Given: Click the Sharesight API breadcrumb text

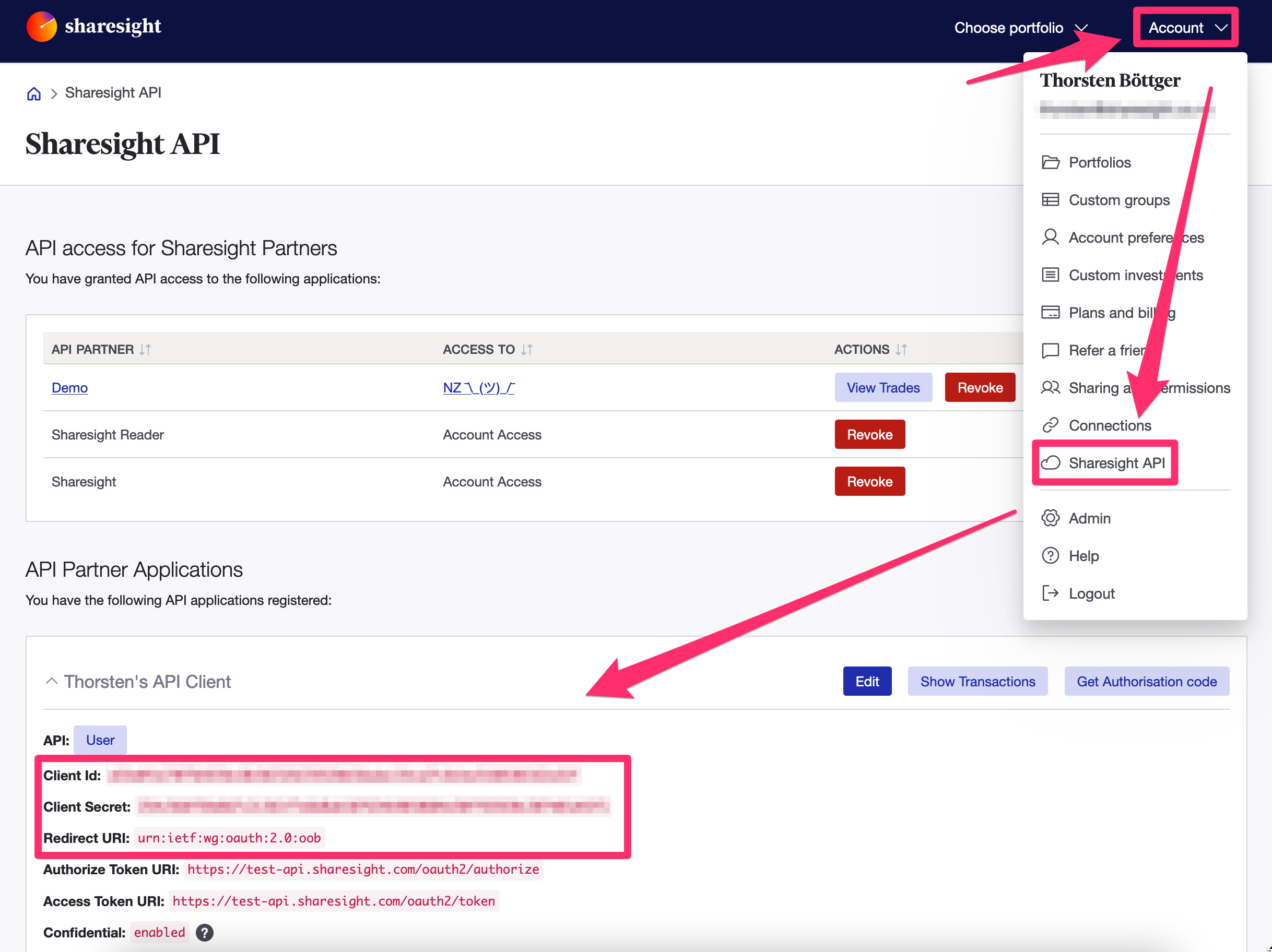Looking at the screenshot, I should [113, 93].
